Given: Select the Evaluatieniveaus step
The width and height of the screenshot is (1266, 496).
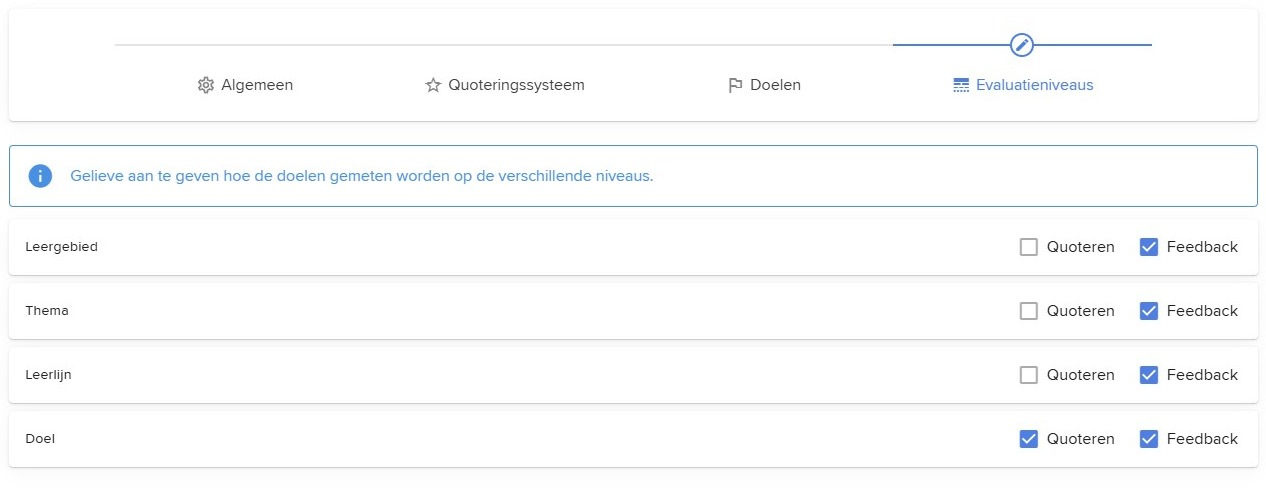Looking at the screenshot, I should 1023,85.
